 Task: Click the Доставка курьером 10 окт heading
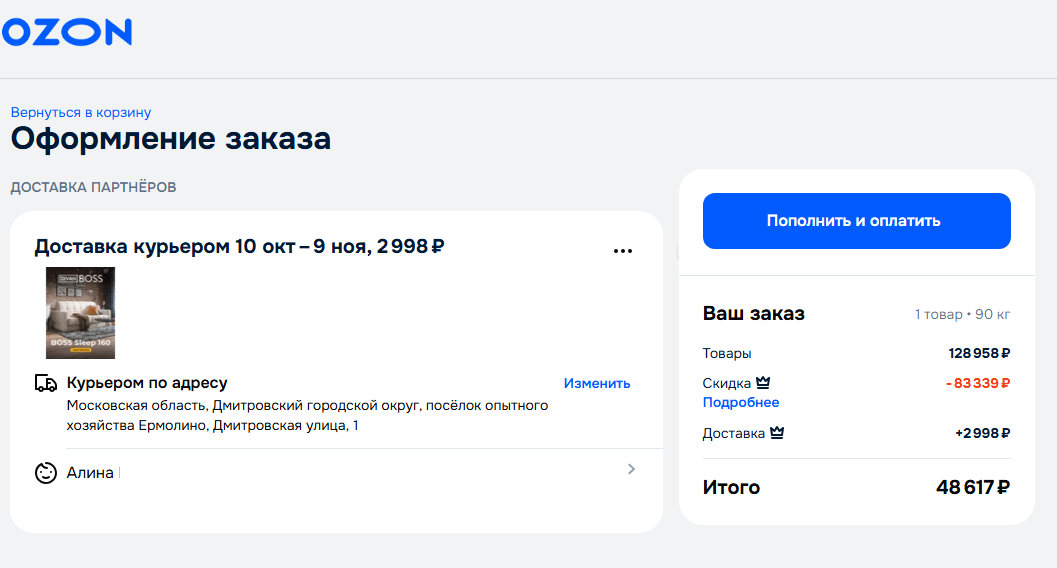tap(239, 247)
